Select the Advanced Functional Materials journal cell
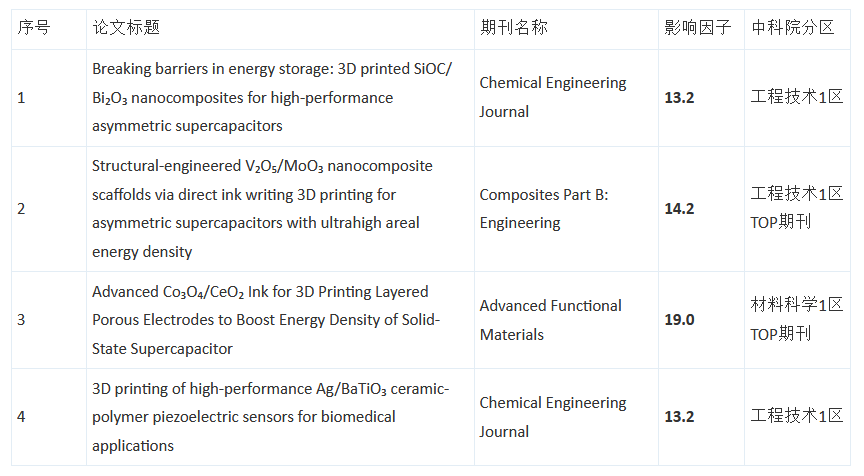Viewport: 864px width, 476px height. (x=550, y=320)
